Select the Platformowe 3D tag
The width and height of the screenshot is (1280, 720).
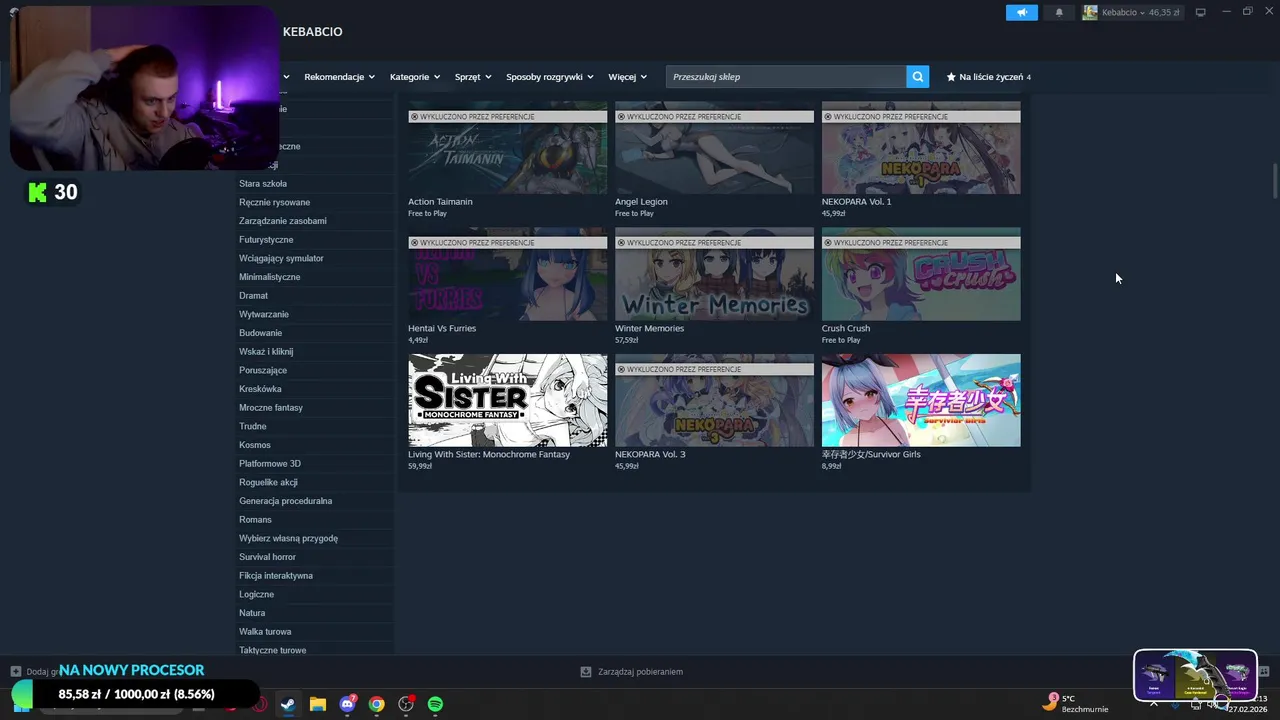[x=270, y=464]
